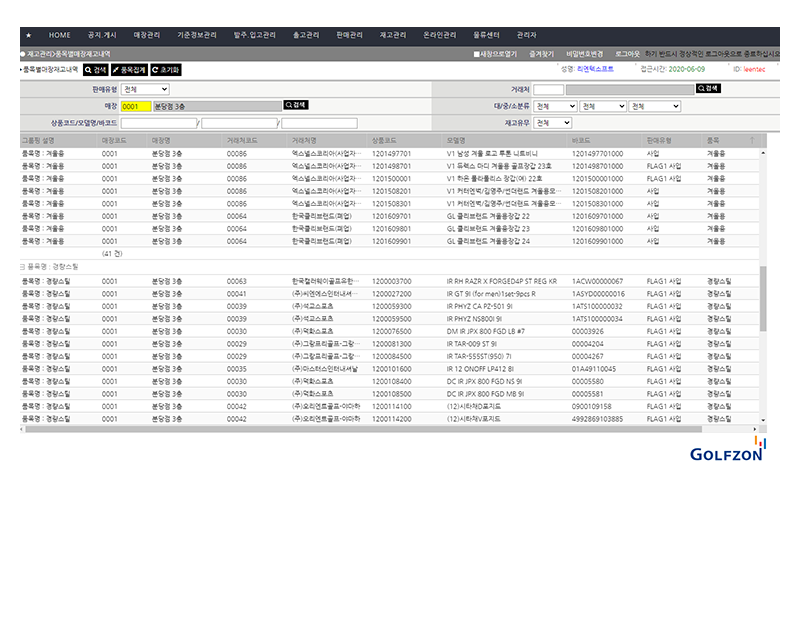Collapse the 품목명 : 경량스틸 group

tap(23, 267)
